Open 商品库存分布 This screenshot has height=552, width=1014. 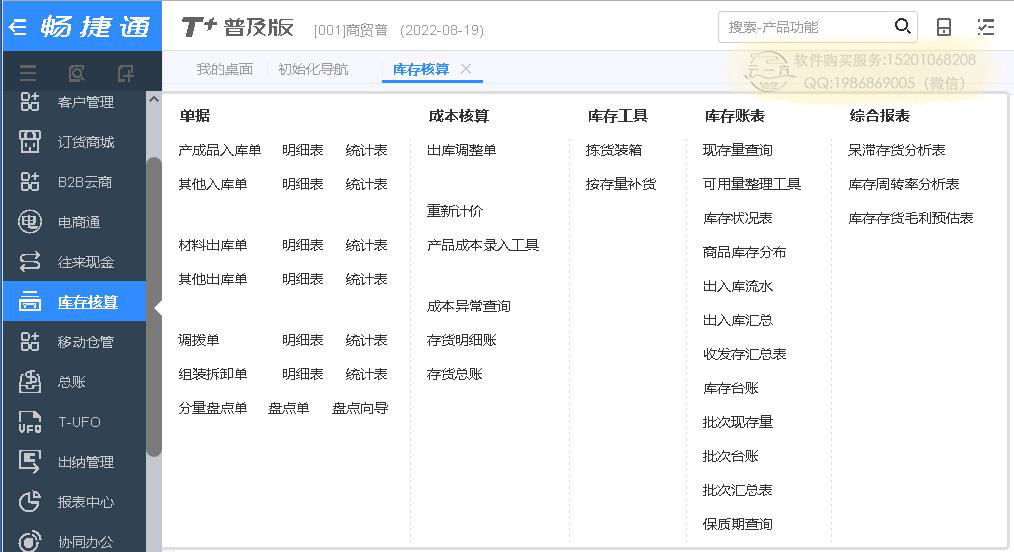tap(744, 252)
